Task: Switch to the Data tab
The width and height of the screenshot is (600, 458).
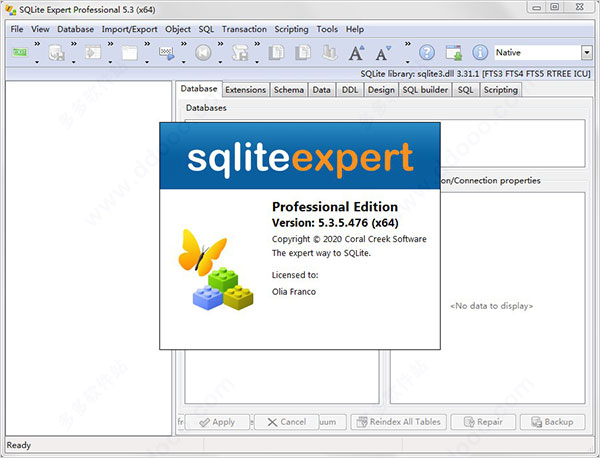Action: click(321, 90)
